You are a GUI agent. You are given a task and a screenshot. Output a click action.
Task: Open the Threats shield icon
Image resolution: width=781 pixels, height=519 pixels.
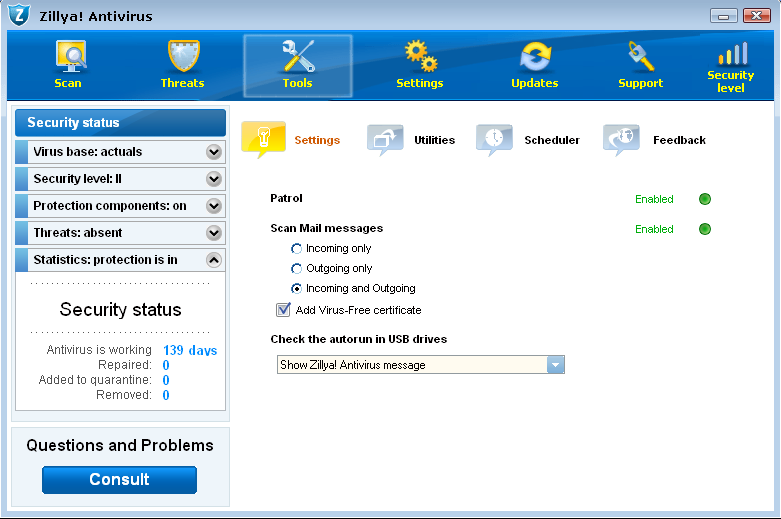(x=183, y=56)
